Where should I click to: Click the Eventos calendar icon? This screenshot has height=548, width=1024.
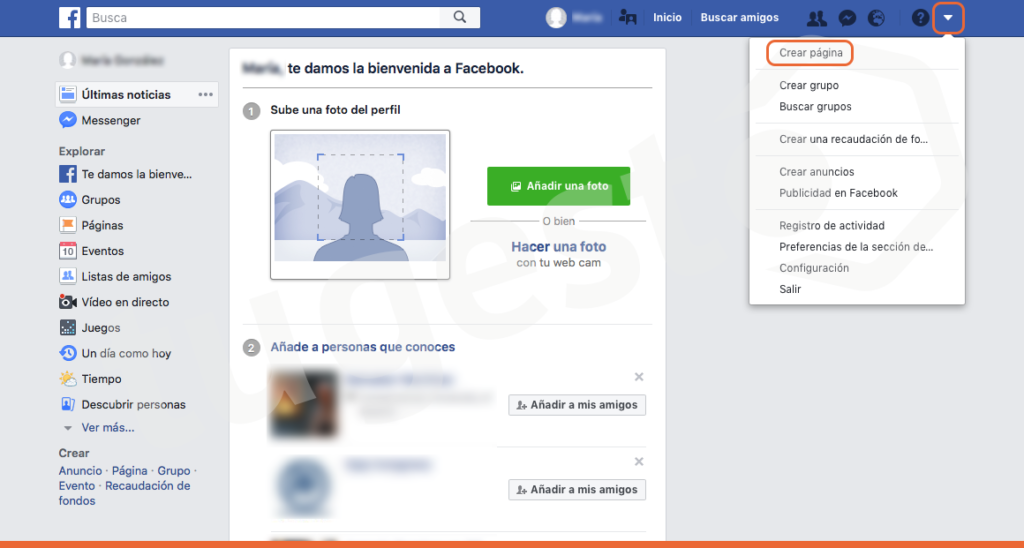click(x=67, y=251)
